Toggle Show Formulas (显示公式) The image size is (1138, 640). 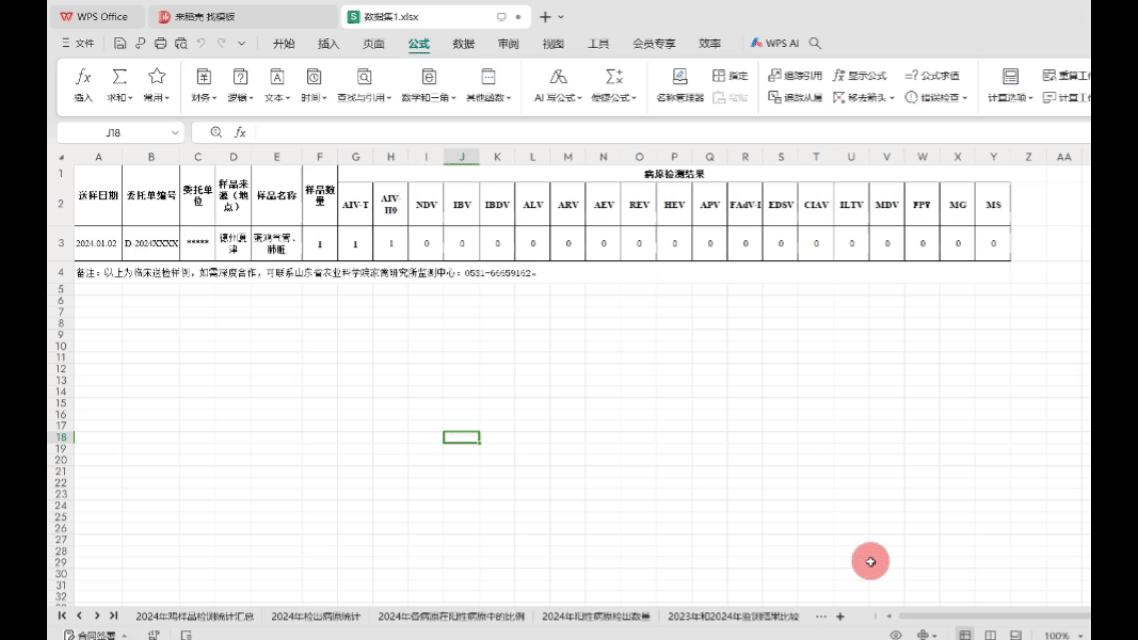(x=860, y=76)
